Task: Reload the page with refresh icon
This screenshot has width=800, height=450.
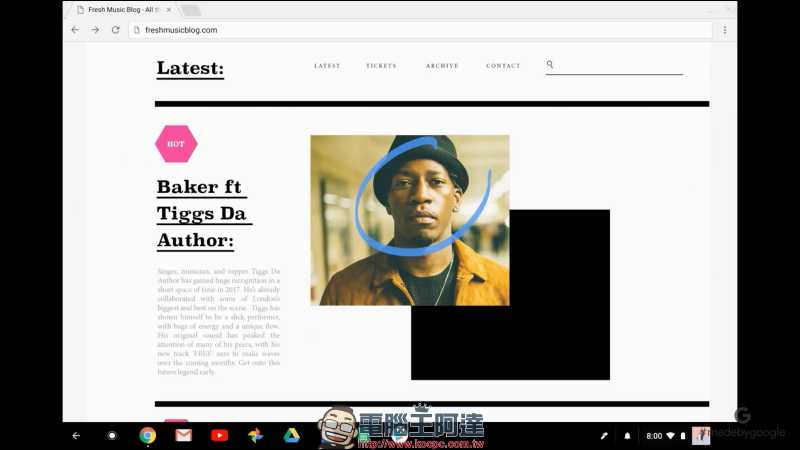Action: (x=116, y=30)
